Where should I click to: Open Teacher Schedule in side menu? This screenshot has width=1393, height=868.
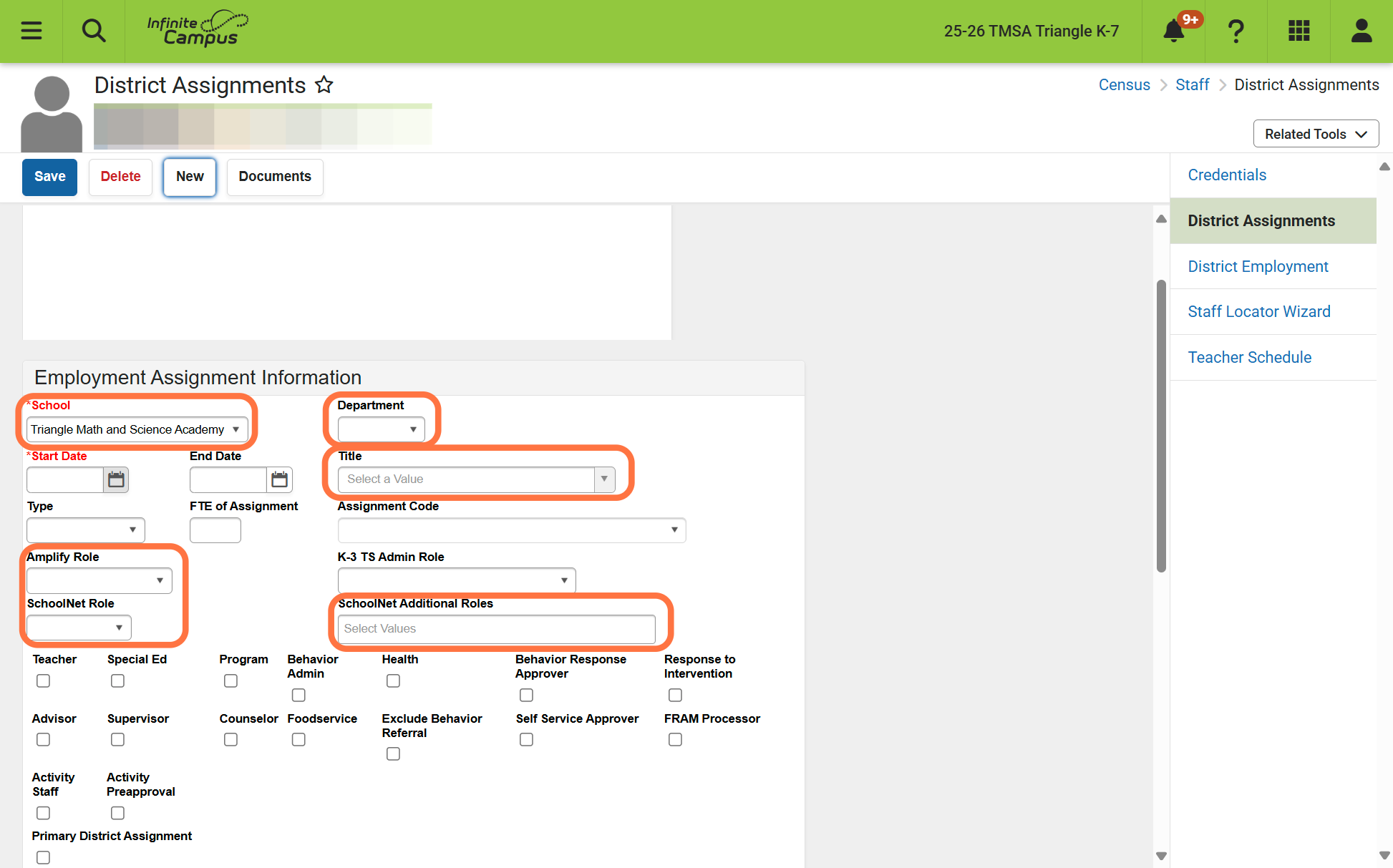coord(1249,357)
